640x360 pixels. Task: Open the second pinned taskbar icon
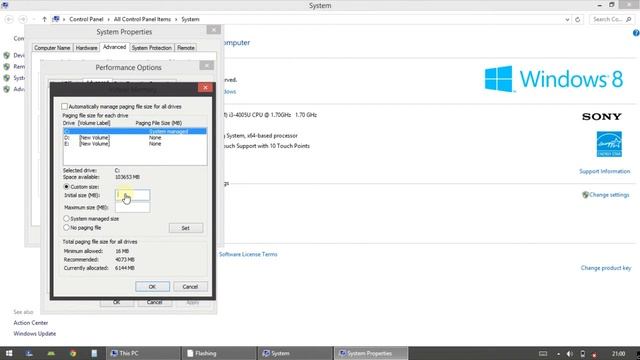29,353
